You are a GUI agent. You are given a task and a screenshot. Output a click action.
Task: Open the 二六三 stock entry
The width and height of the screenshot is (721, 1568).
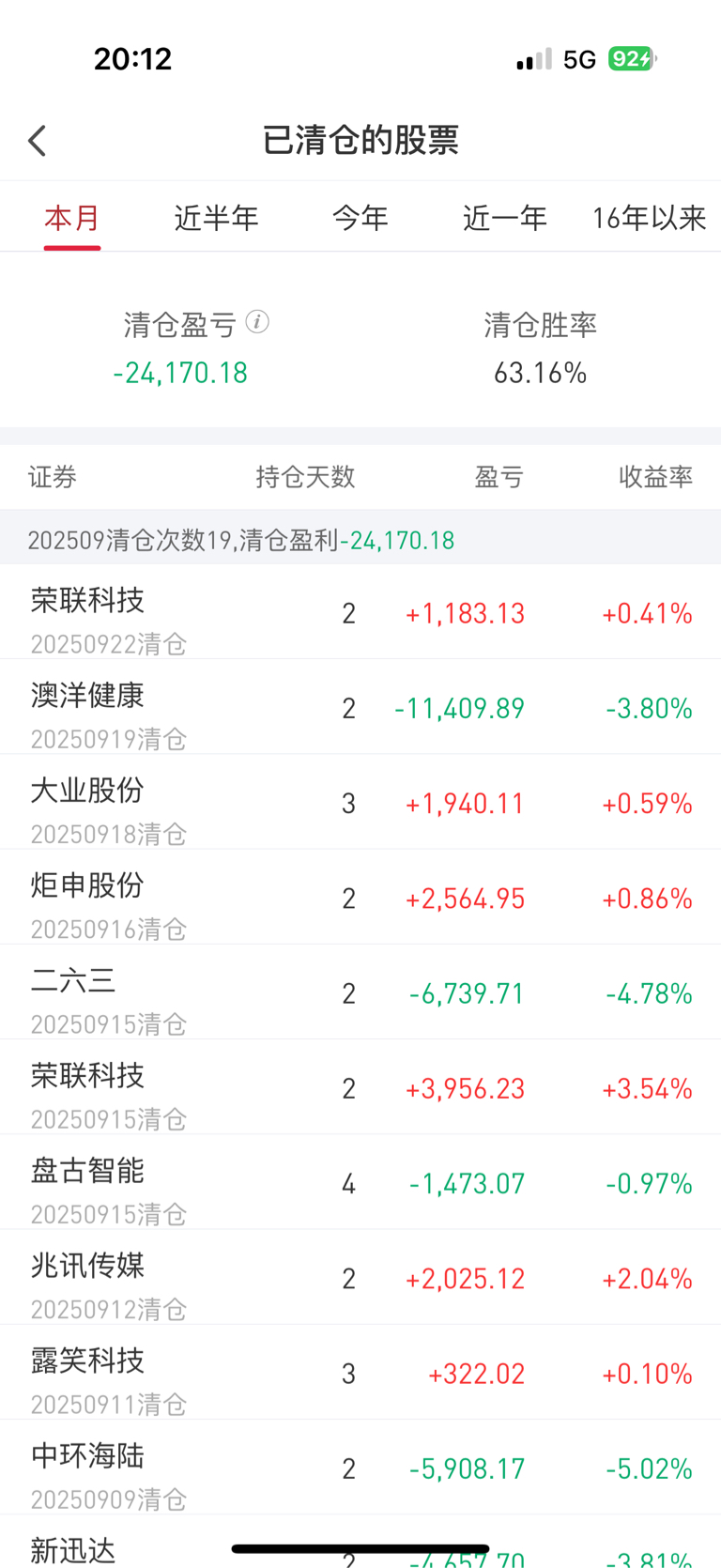coord(360,992)
